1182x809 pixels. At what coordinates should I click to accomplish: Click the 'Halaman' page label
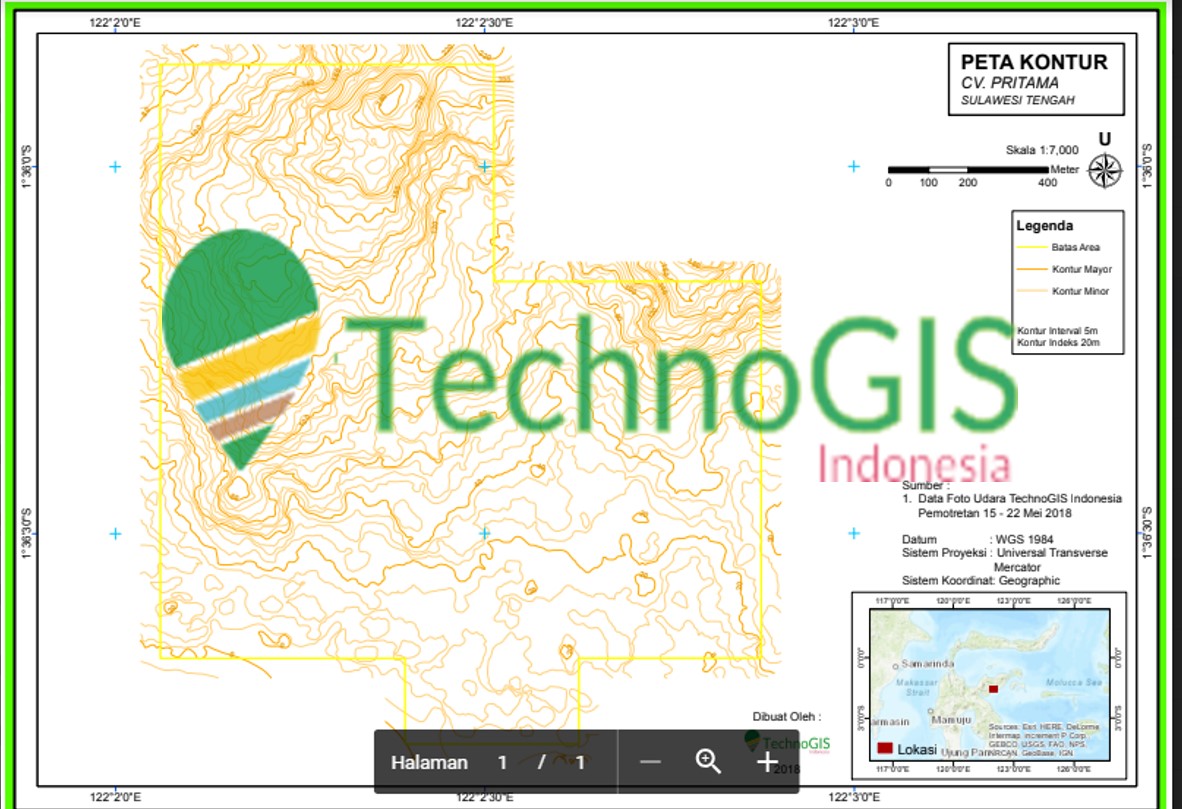pyautogui.click(x=429, y=762)
